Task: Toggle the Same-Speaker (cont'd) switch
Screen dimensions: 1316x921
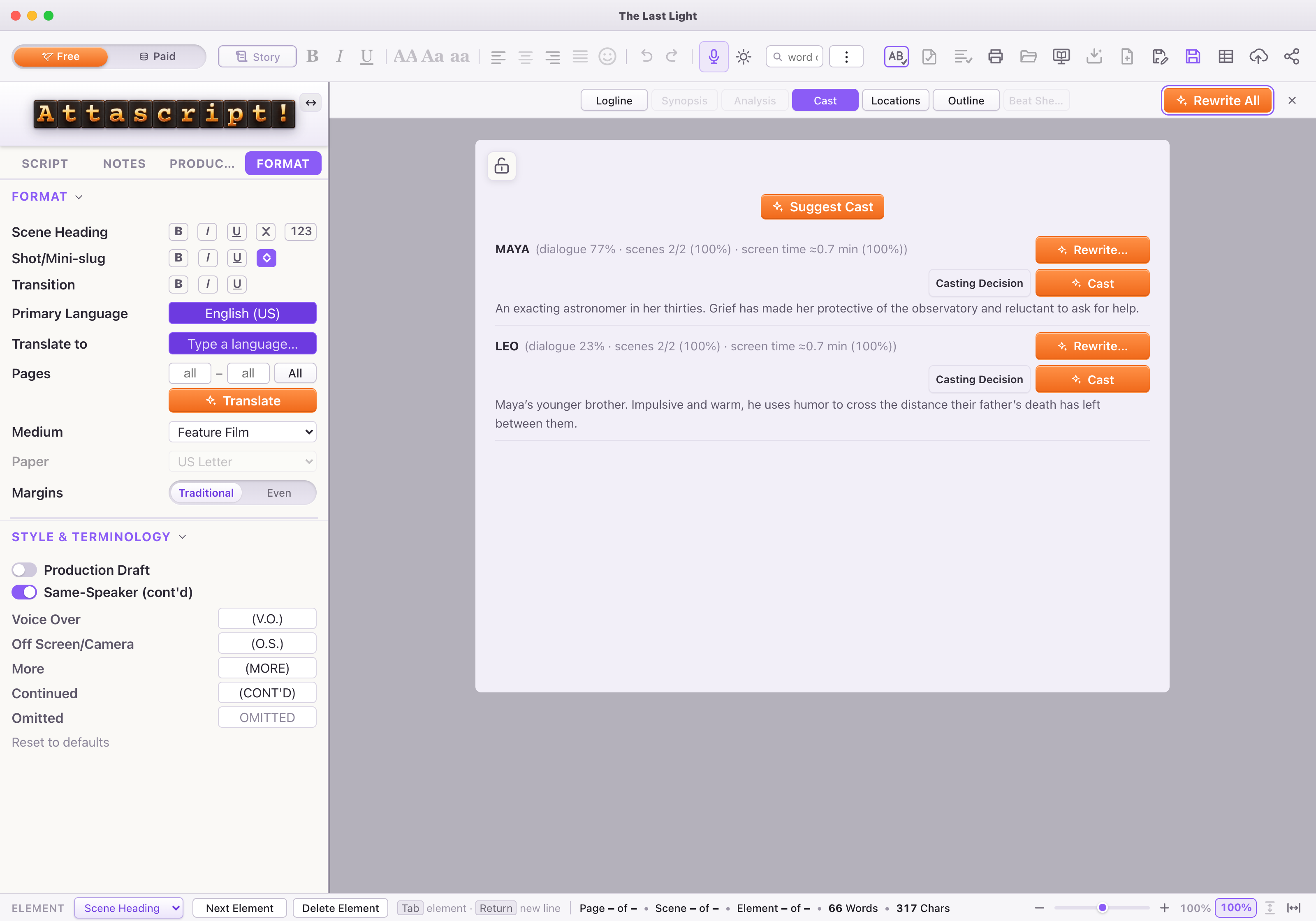Action: pos(24,592)
